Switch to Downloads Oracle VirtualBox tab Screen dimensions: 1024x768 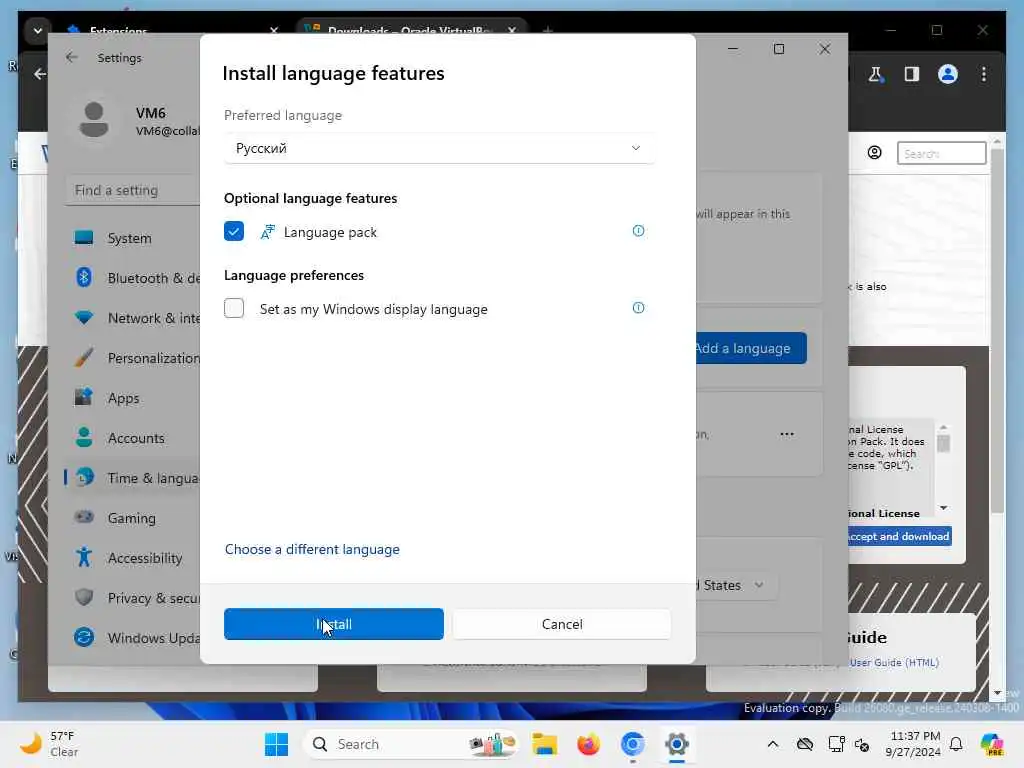coord(411,31)
